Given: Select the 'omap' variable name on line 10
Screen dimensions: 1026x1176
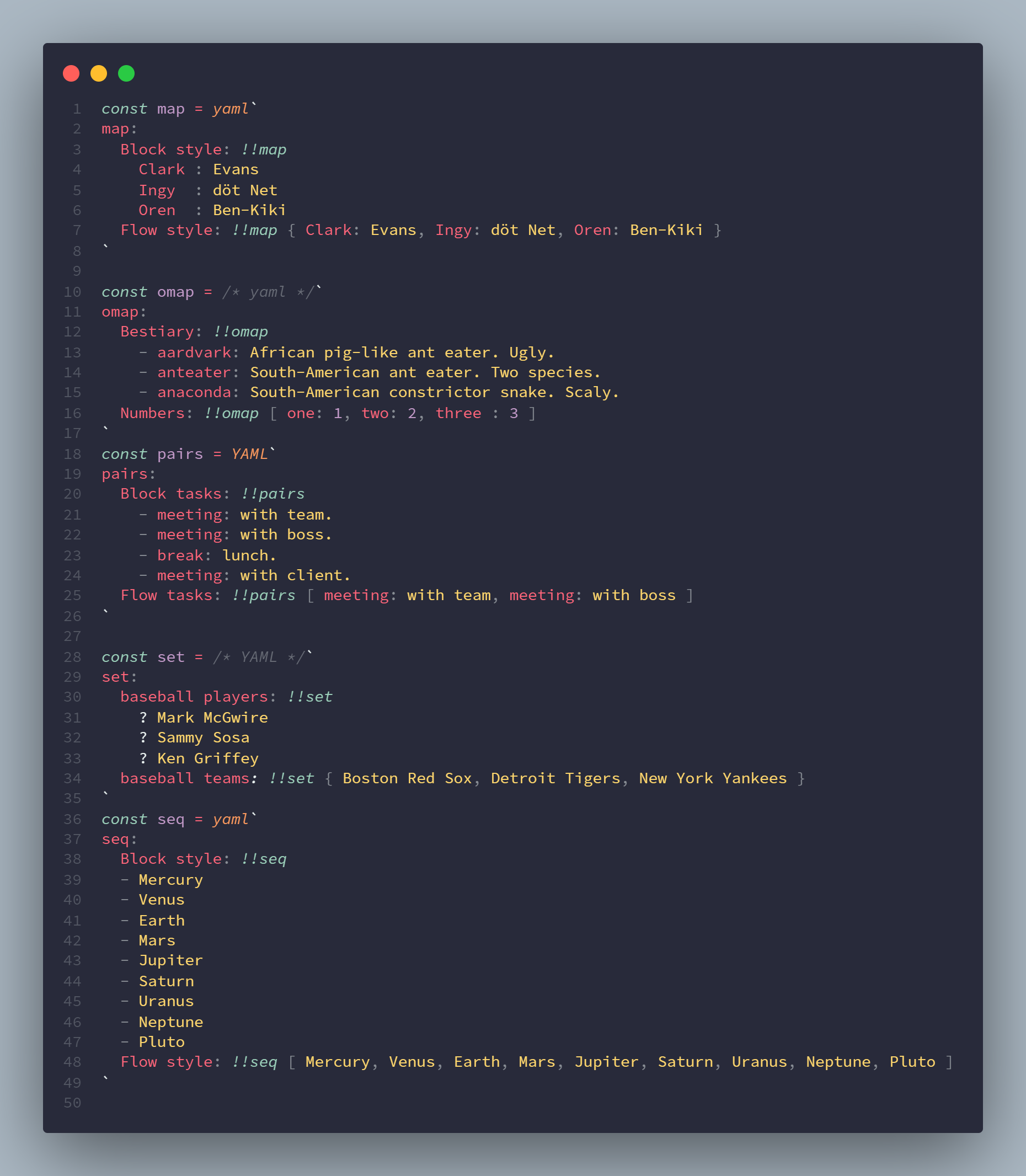Looking at the screenshot, I should [x=175, y=292].
